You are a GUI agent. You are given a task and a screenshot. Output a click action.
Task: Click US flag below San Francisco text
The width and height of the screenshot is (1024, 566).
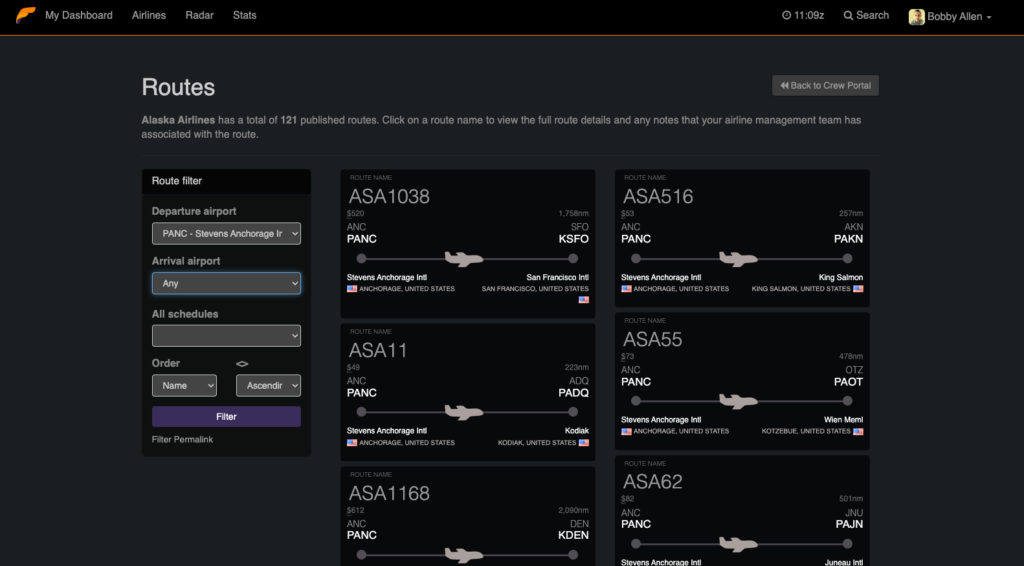[x=584, y=300]
